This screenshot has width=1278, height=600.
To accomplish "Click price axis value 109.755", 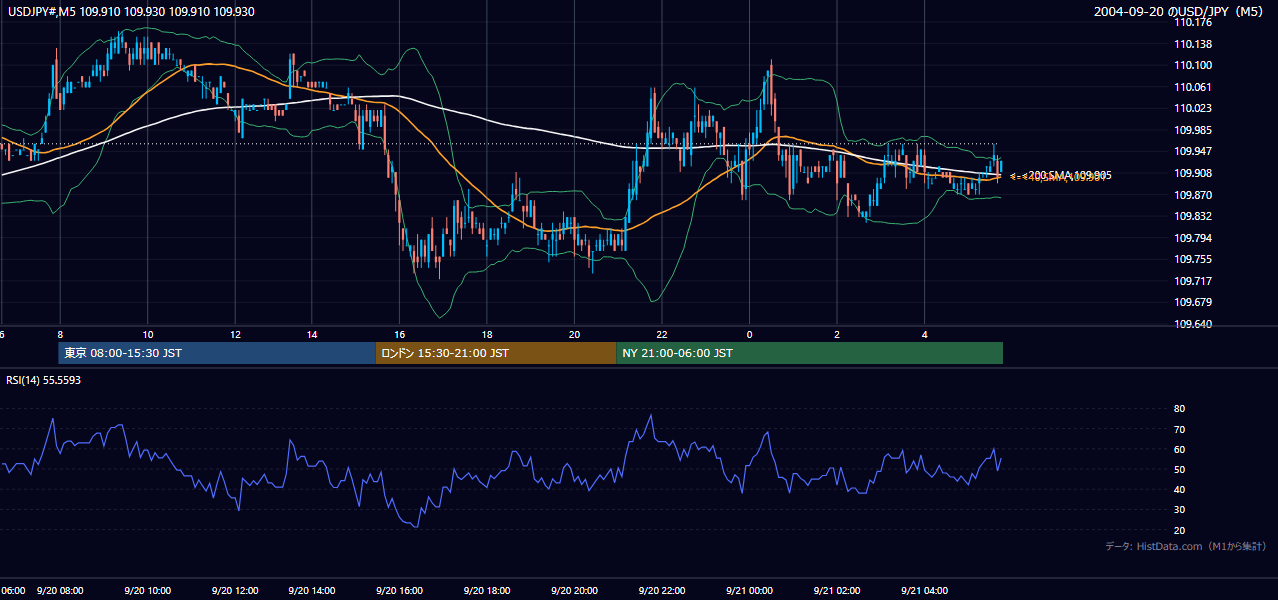I will (x=1191, y=259).
